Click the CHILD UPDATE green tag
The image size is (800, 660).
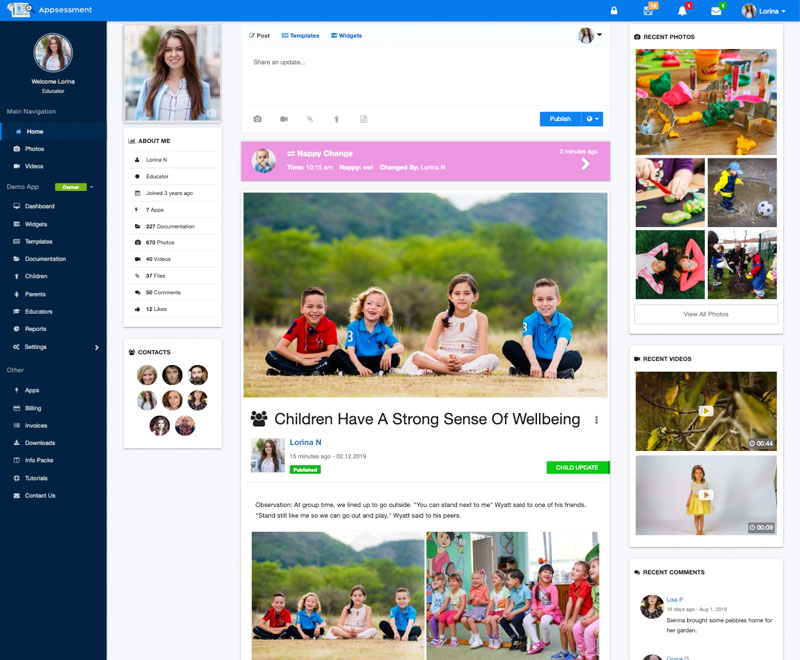[x=578, y=467]
